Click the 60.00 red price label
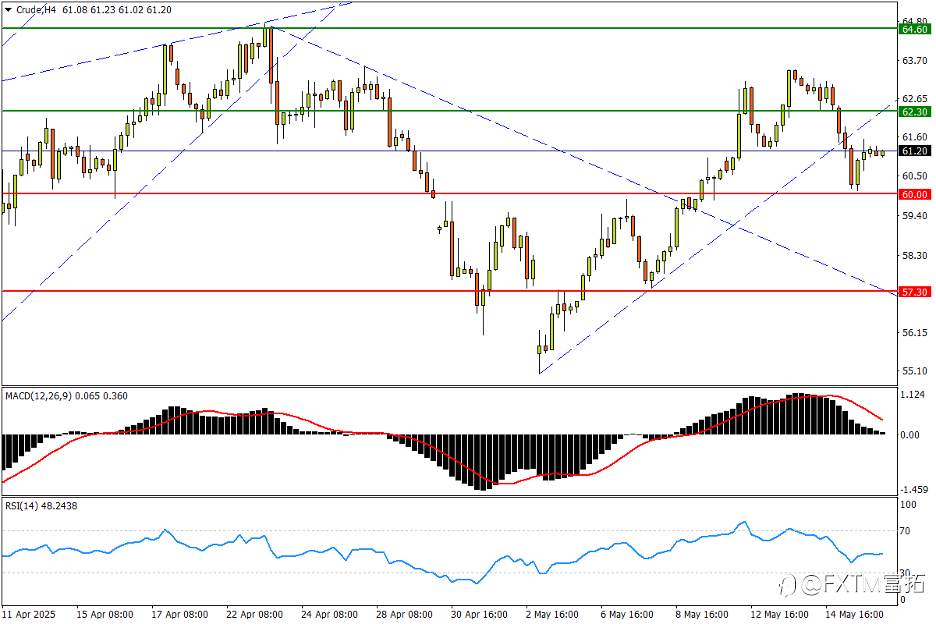The height and width of the screenshot is (624, 936). [x=915, y=194]
